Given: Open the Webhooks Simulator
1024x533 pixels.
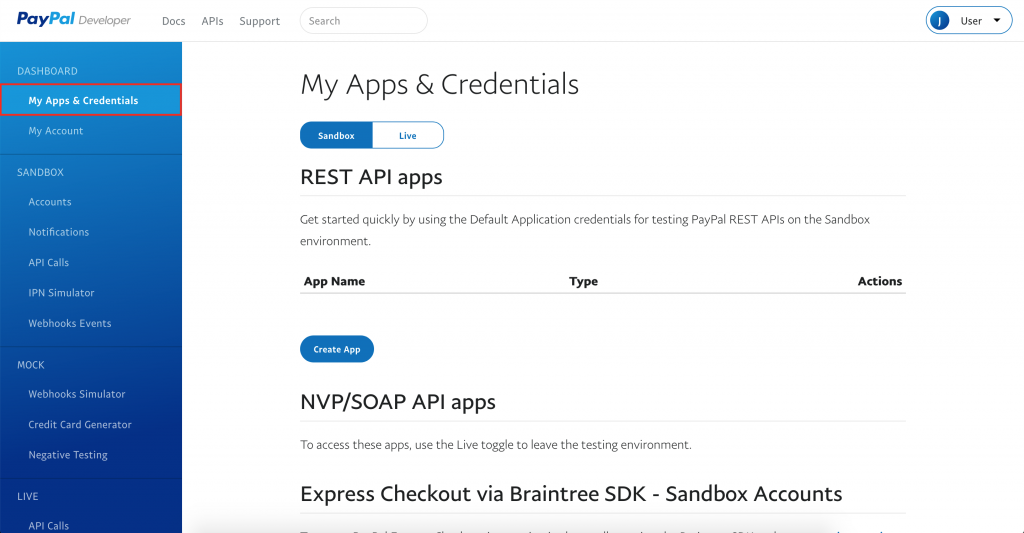Looking at the screenshot, I should [x=77, y=394].
